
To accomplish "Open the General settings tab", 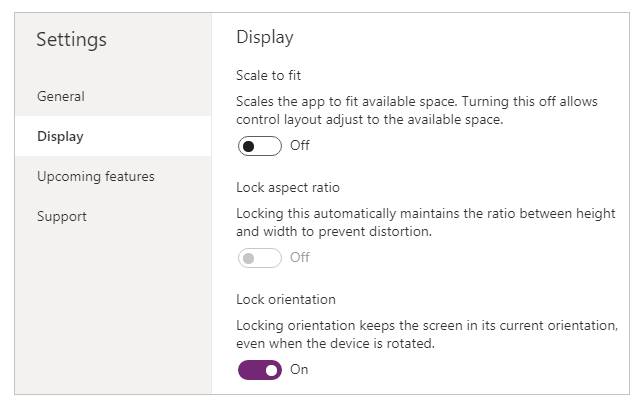I will (x=61, y=97).
